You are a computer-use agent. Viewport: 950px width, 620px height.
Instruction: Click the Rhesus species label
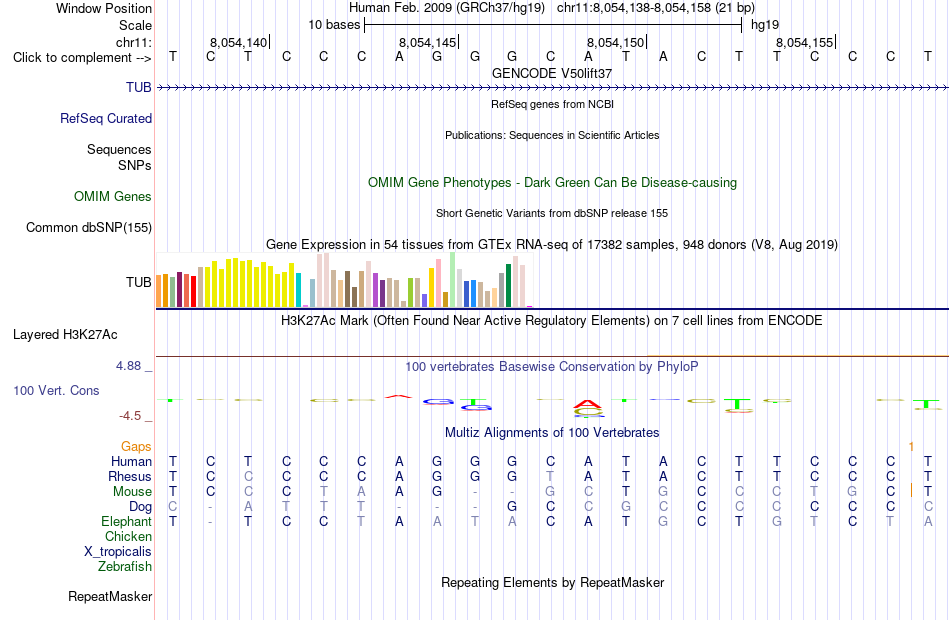point(130,476)
